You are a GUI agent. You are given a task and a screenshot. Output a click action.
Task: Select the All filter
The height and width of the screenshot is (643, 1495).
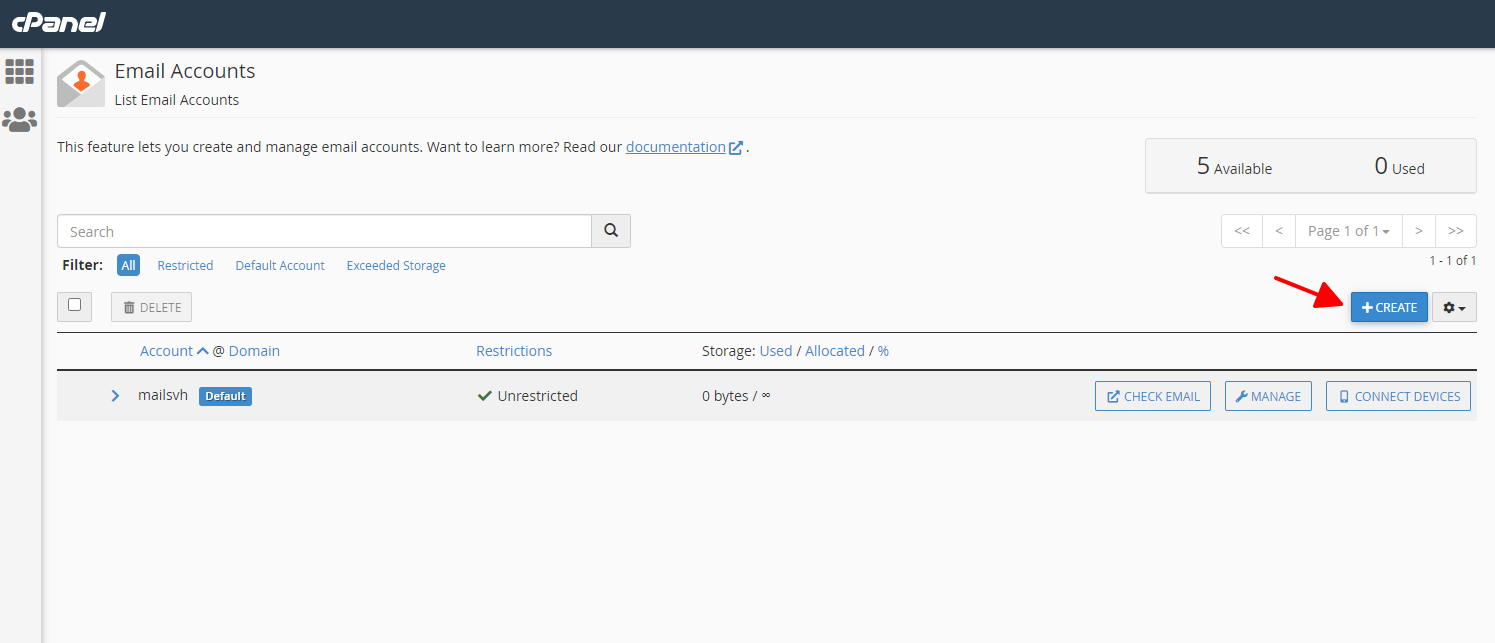[x=128, y=265]
